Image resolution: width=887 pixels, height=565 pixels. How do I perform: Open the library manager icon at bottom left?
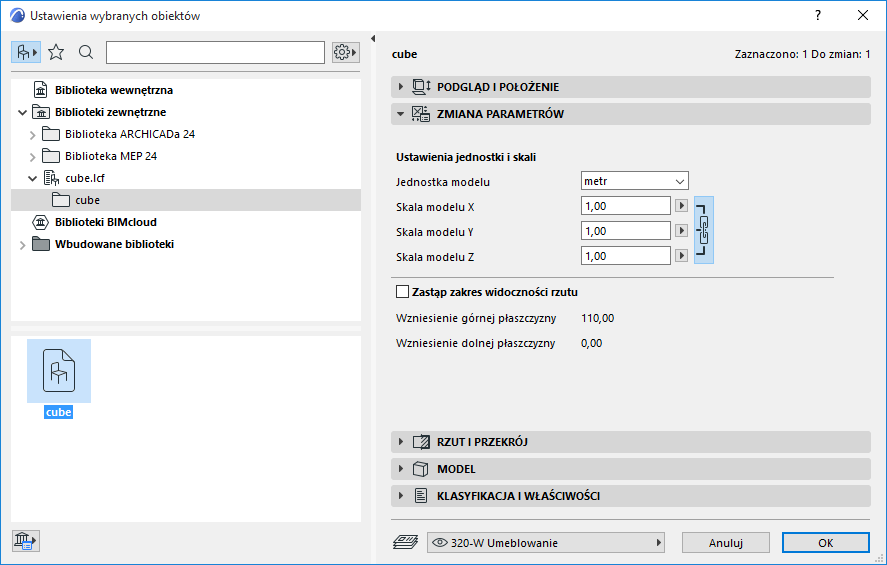25,541
